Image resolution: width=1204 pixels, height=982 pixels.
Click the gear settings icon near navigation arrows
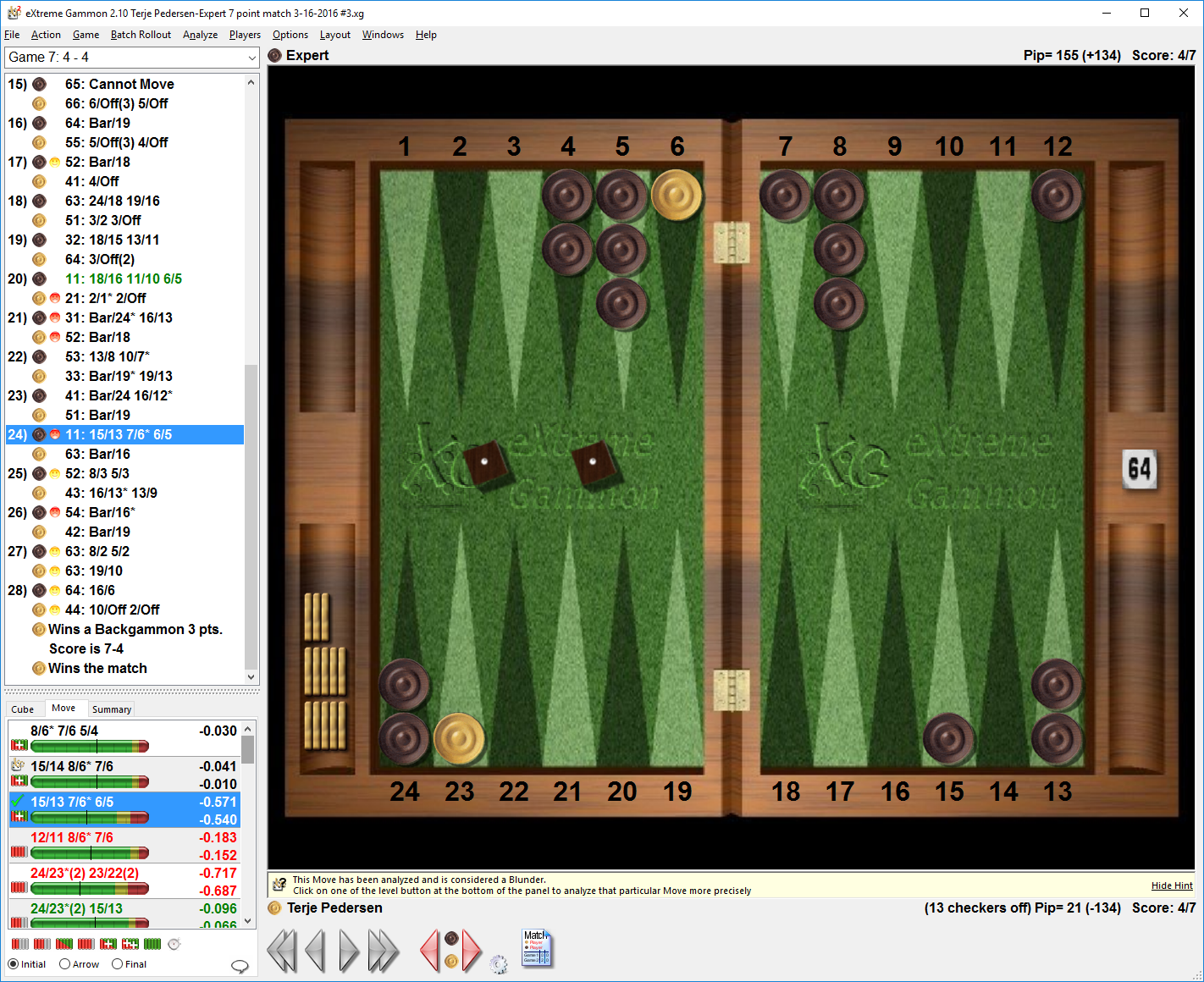[x=499, y=963]
